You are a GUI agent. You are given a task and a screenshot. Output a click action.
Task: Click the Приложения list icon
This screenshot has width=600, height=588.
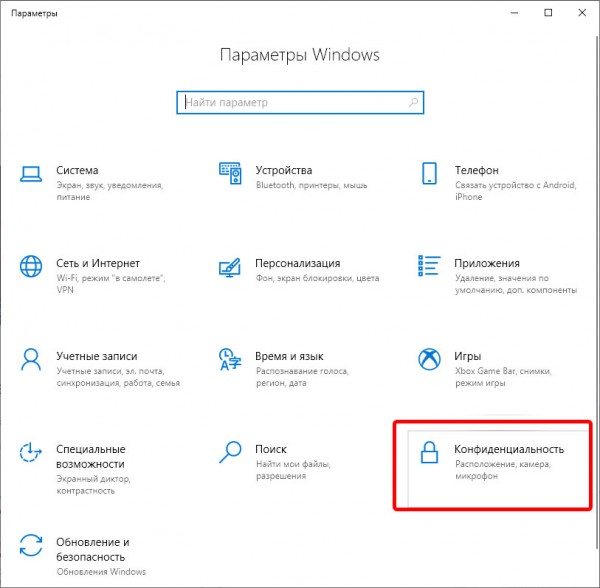coord(429,265)
